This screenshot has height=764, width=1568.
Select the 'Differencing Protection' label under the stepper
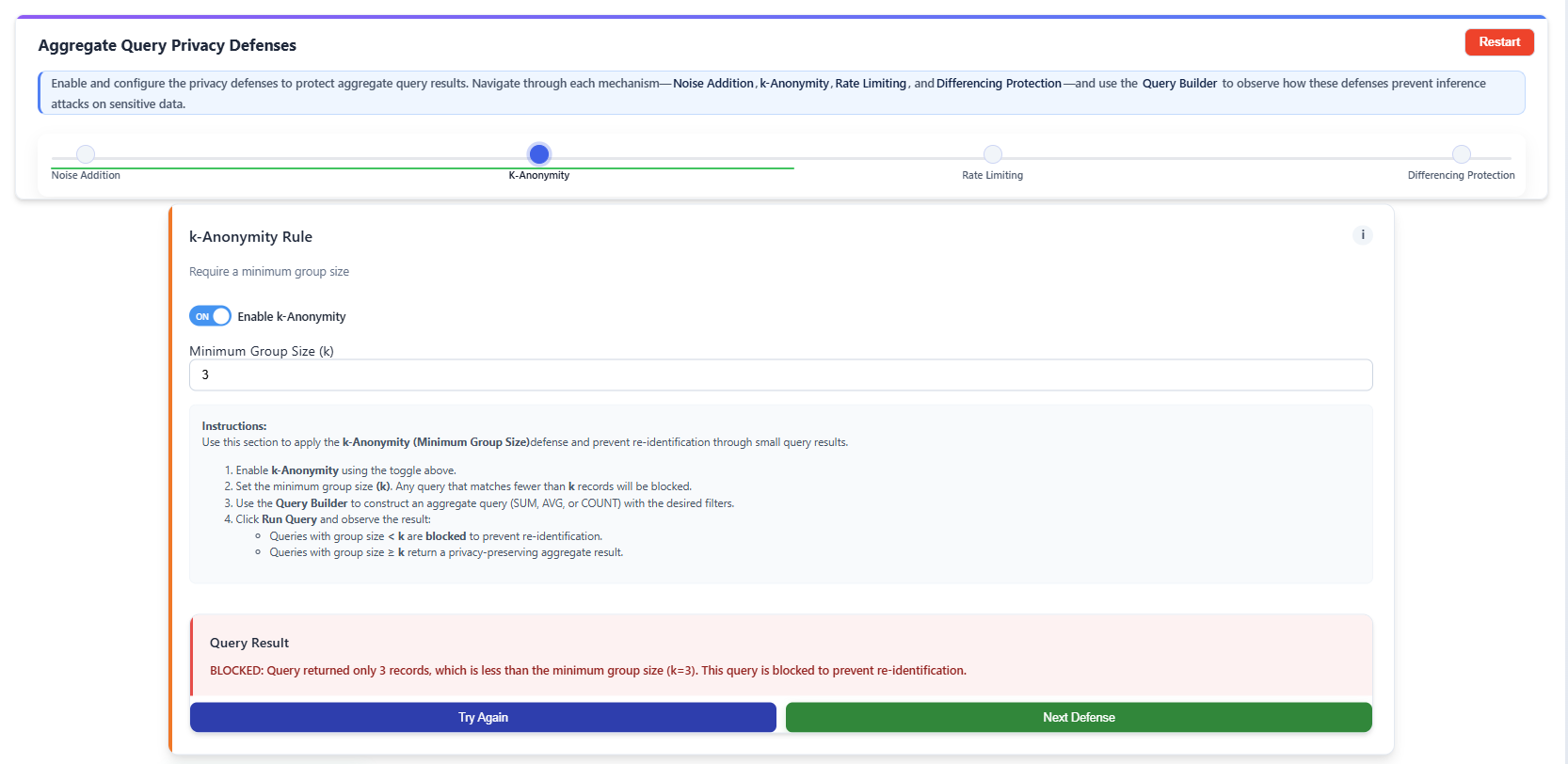tap(1461, 176)
